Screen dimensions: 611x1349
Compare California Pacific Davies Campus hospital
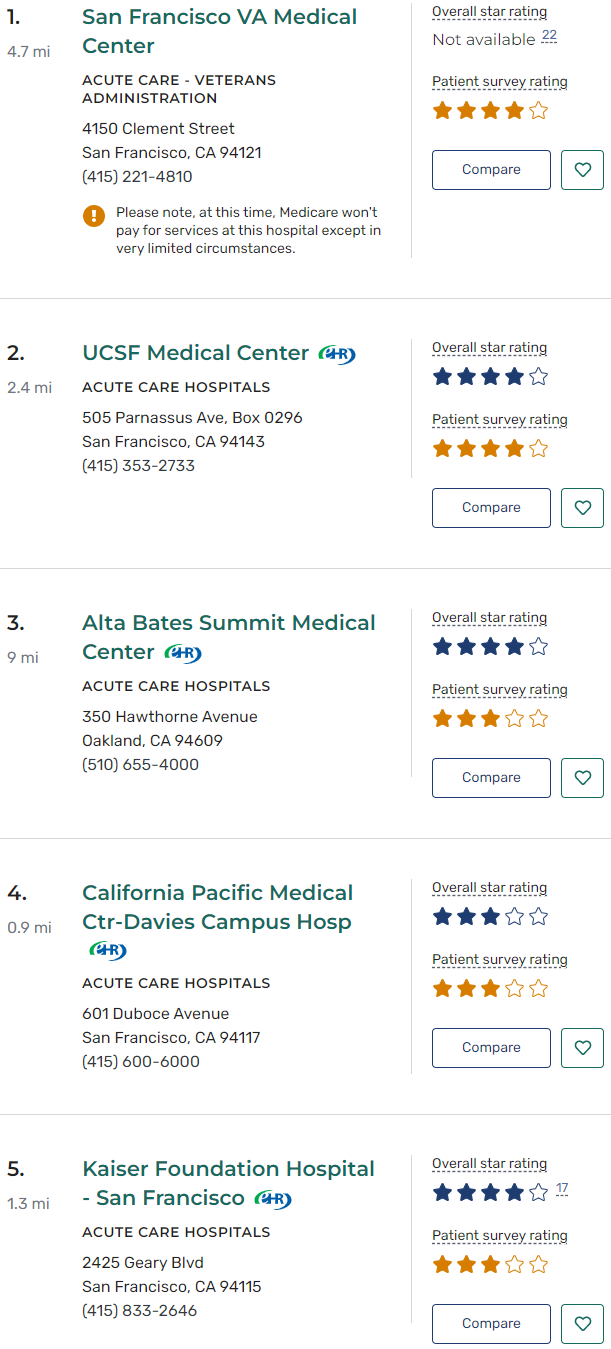click(x=491, y=1048)
